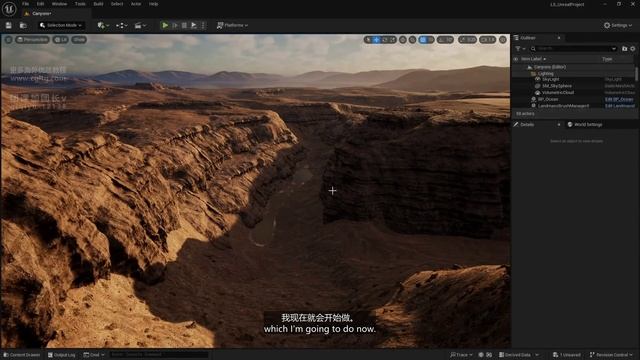Open the File menu
Viewport: 640px width, 360px height.
point(25,4)
